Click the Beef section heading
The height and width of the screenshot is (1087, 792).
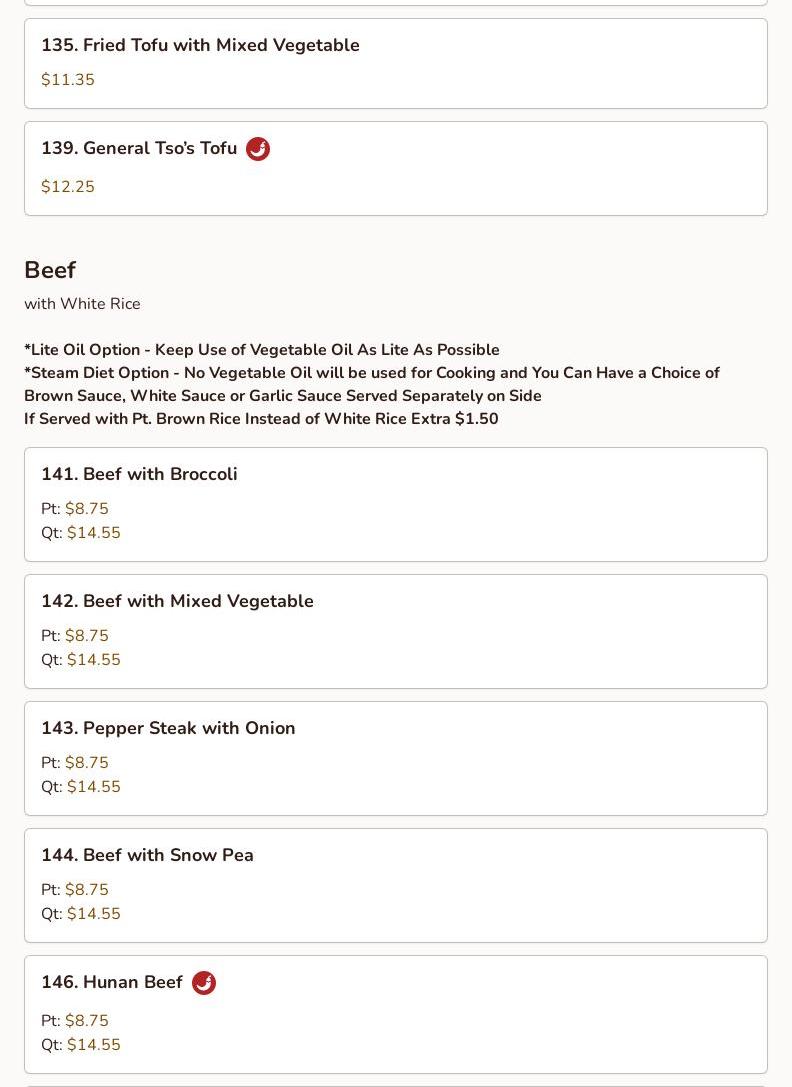click(x=50, y=270)
